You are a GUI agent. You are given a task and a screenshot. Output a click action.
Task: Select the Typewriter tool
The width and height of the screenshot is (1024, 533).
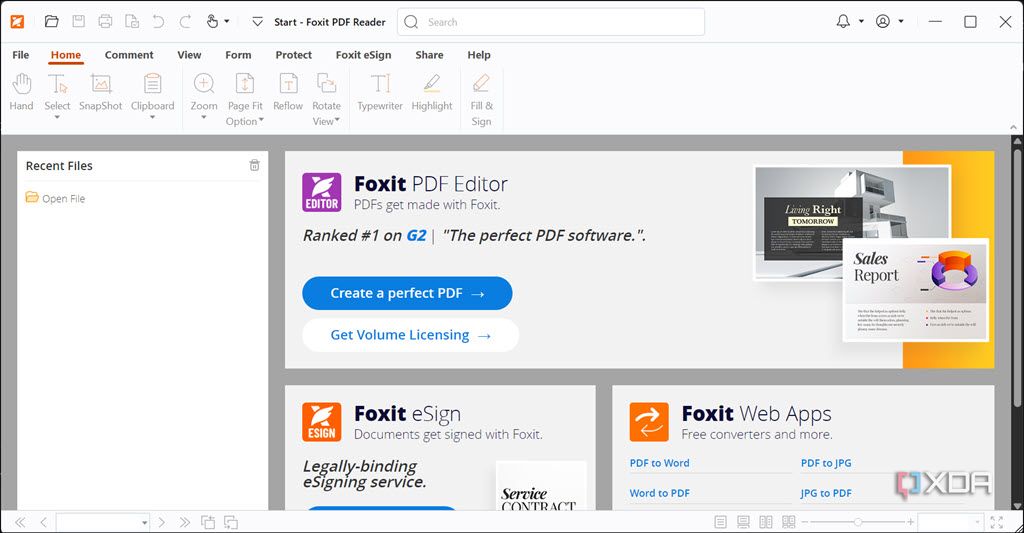click(x=380, y=92)
